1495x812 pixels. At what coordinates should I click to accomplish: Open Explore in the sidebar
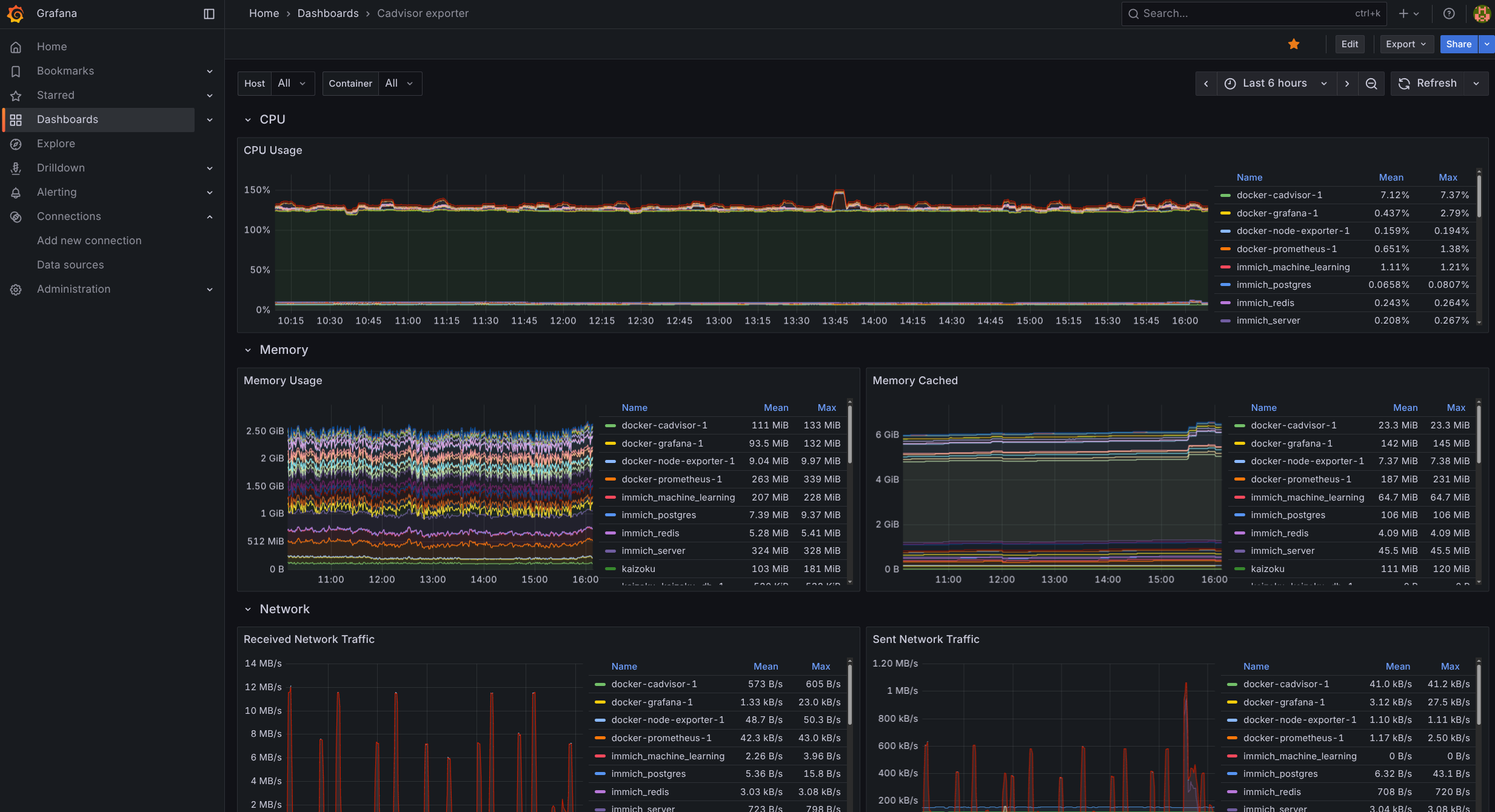tap(56, 144)
